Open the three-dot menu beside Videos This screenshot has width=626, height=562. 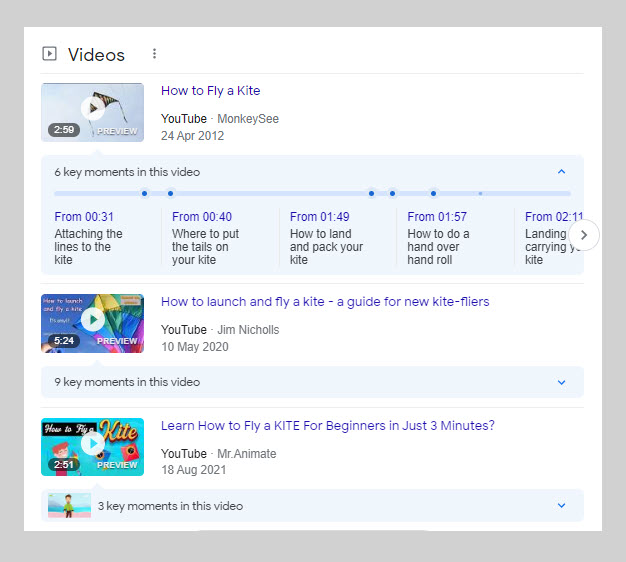coord(154,54)
